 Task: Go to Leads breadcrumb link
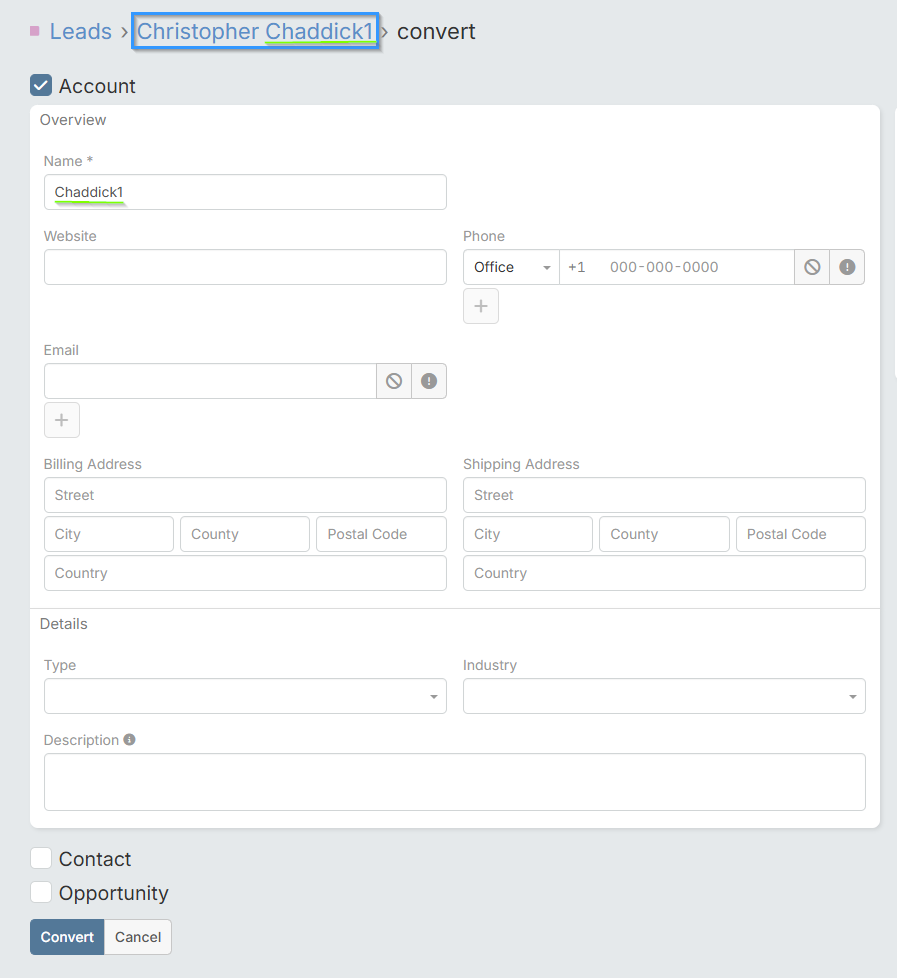(81, 32)
